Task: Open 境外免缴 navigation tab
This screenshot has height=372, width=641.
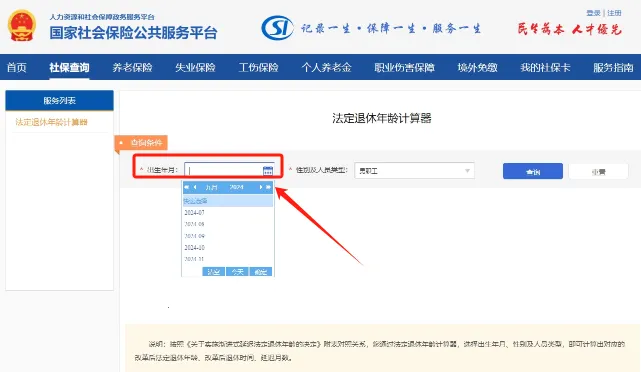Action: tap(477, 67)
